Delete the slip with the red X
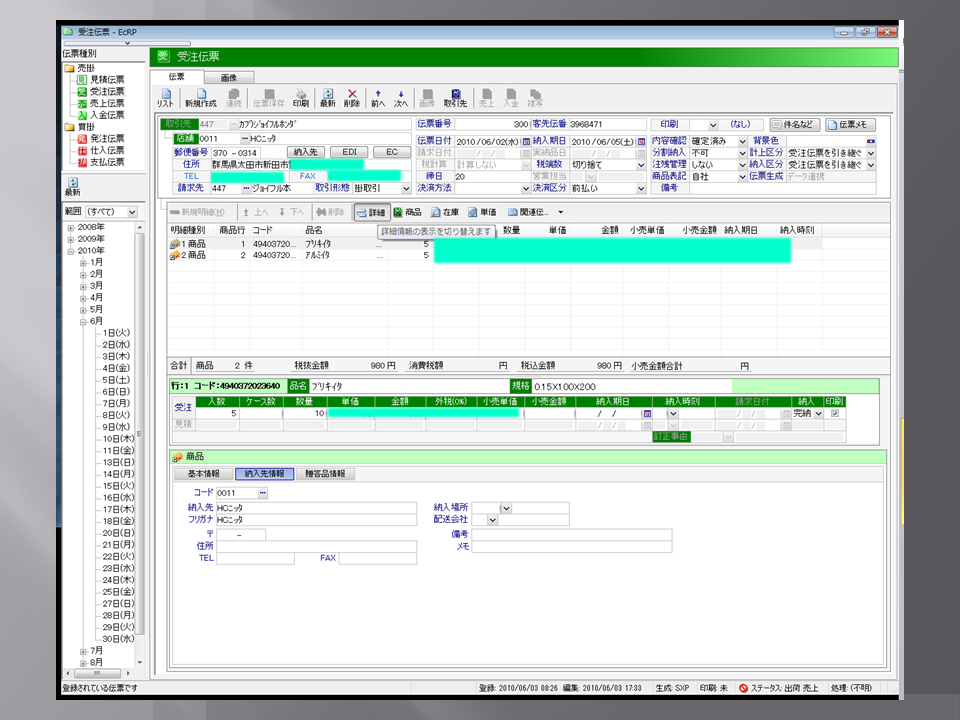 (x=352, y=96)
